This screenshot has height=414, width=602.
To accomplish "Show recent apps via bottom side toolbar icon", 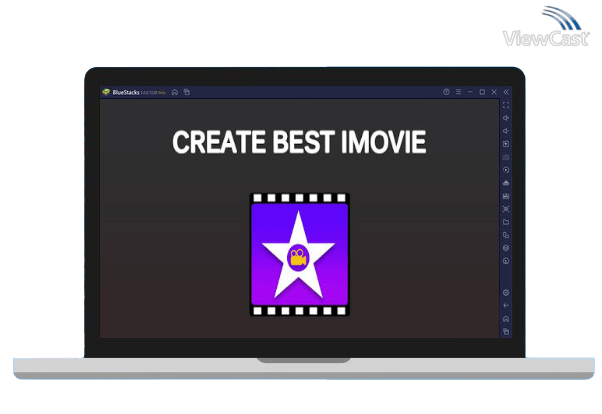I will pyautogui.click(x=506, y=331).
